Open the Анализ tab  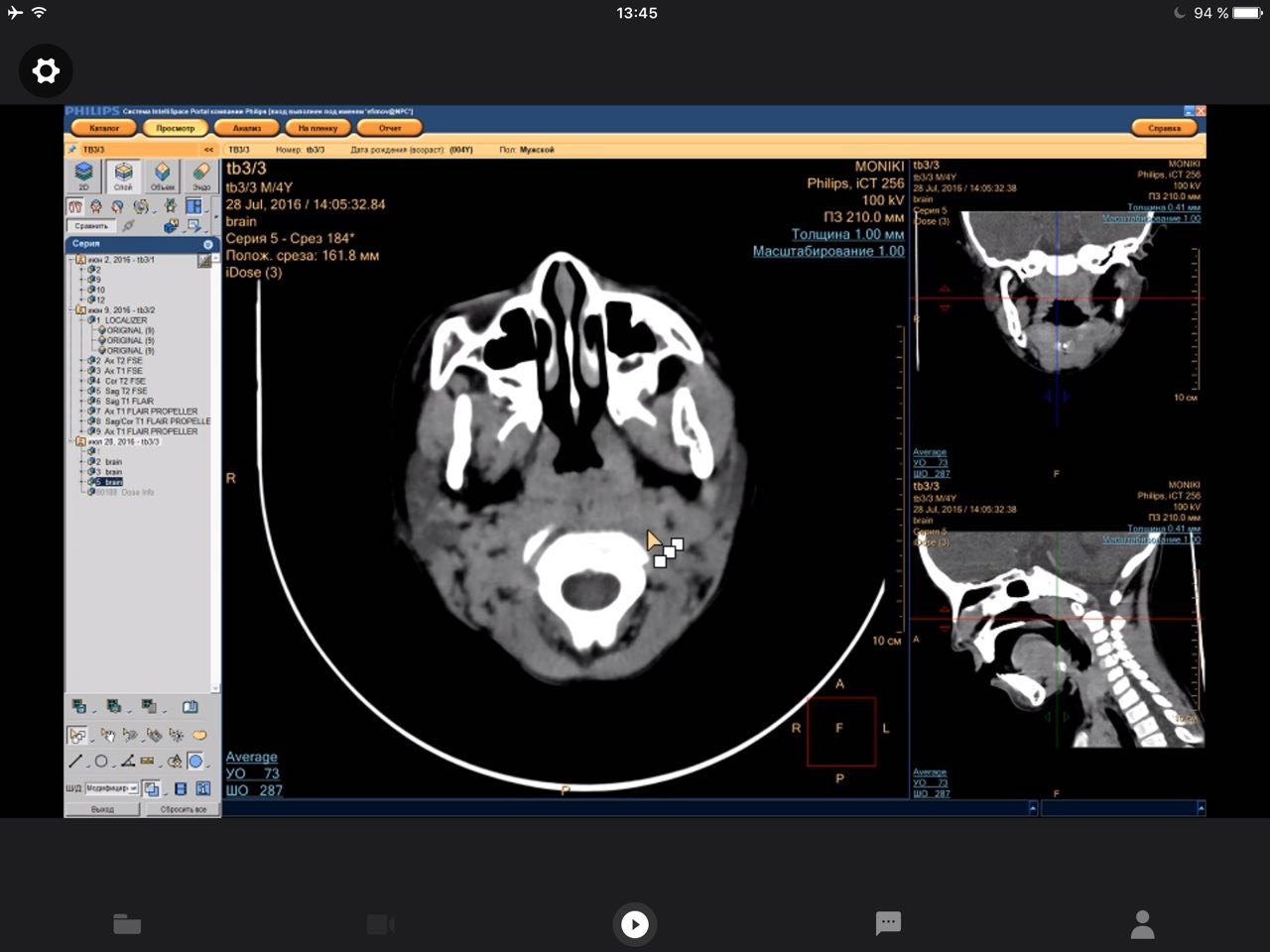(x=247, y=128)
